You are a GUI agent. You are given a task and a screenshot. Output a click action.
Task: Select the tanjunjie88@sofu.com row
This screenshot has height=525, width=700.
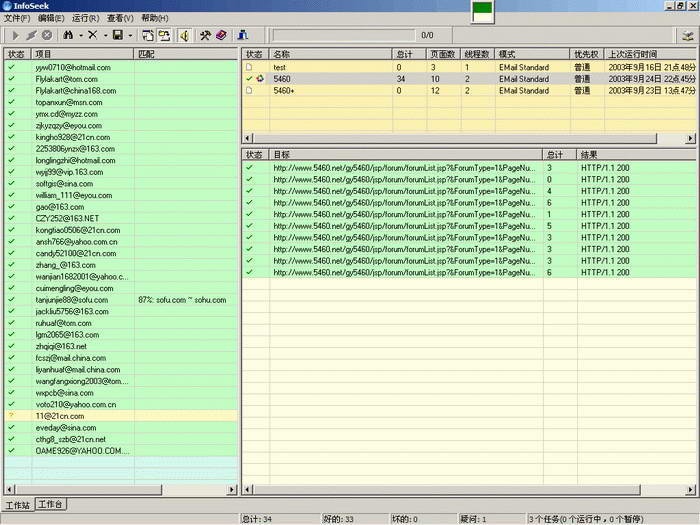(x=72, y=299)
